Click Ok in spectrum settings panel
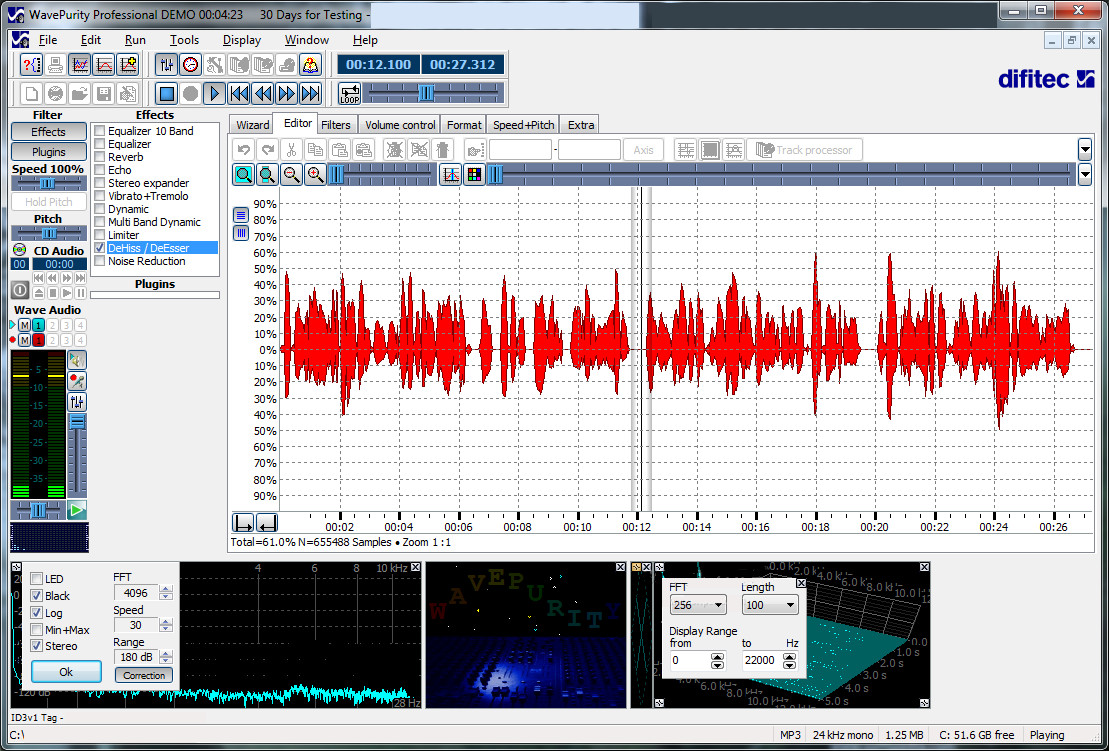The width and height of the screenshot is (1109, 751). (66, 672)
